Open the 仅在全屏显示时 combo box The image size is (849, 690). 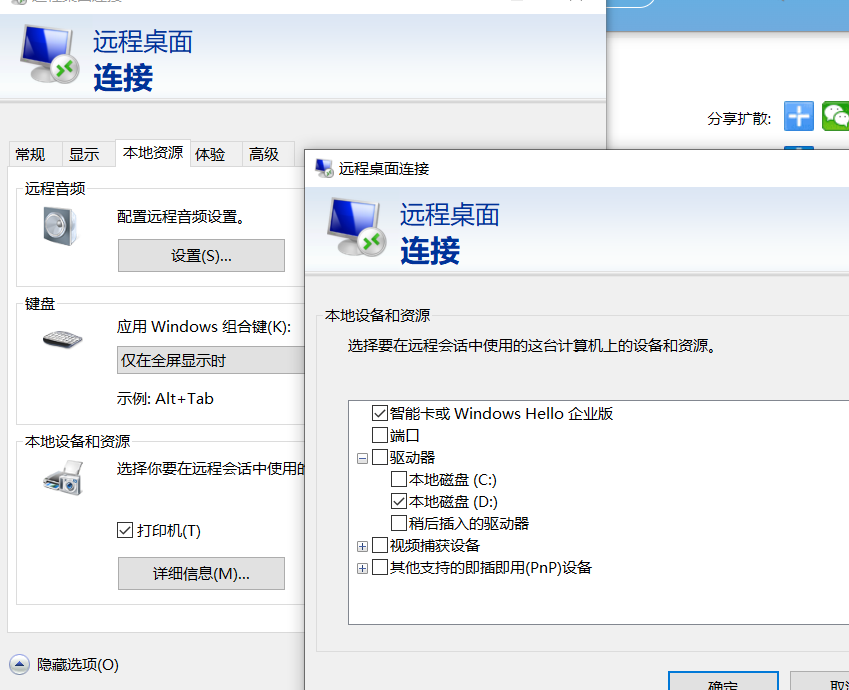211,360
